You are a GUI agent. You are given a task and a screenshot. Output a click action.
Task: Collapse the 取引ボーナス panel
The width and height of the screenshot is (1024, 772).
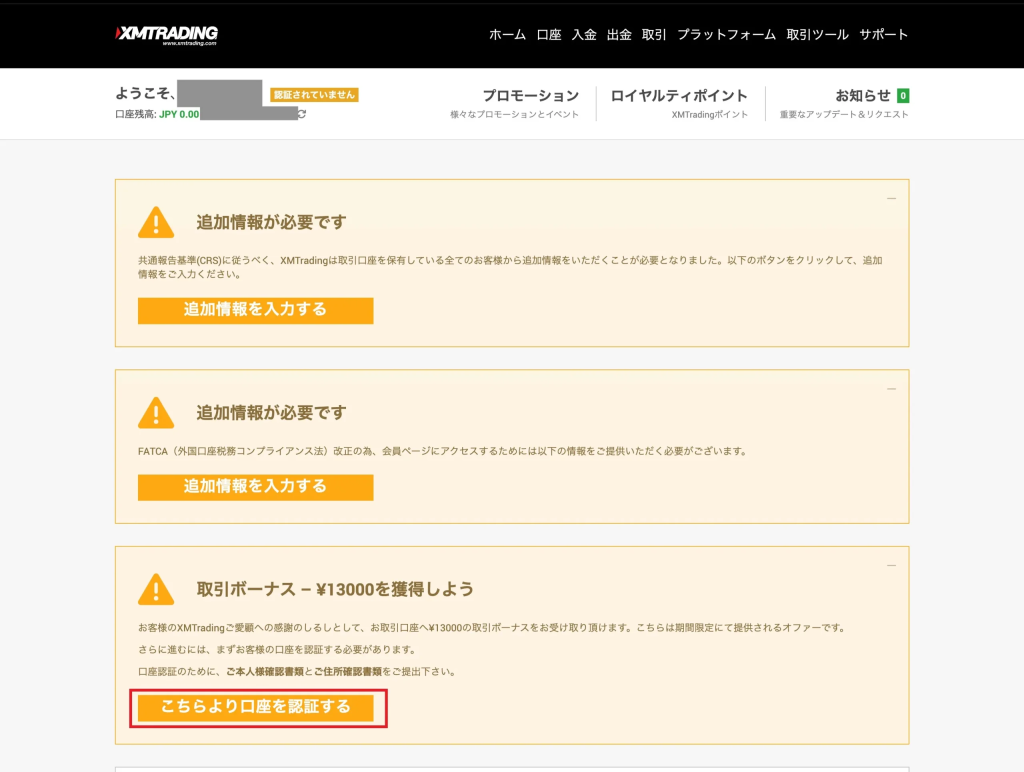891,566
